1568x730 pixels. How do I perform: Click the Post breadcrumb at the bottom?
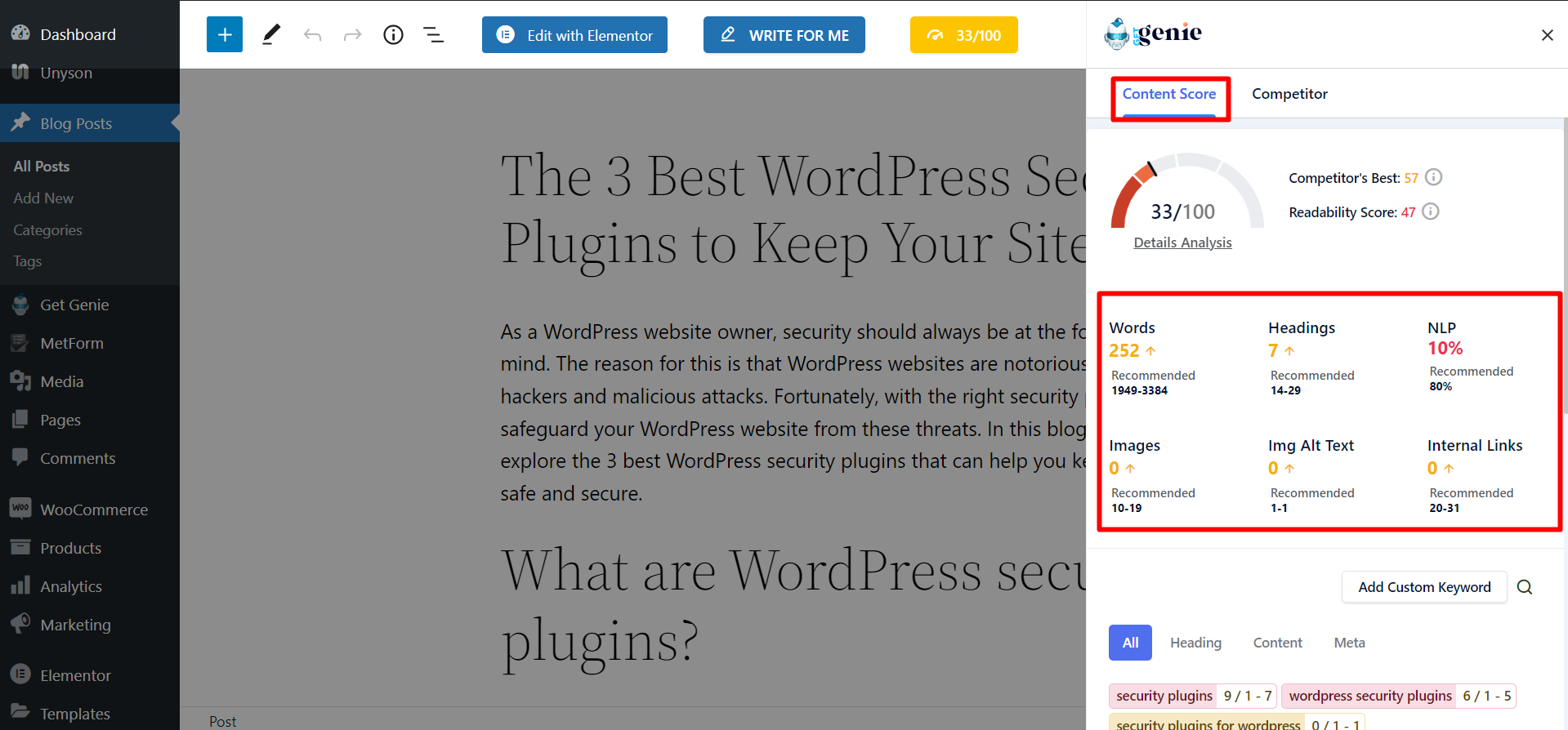[222, 721]
